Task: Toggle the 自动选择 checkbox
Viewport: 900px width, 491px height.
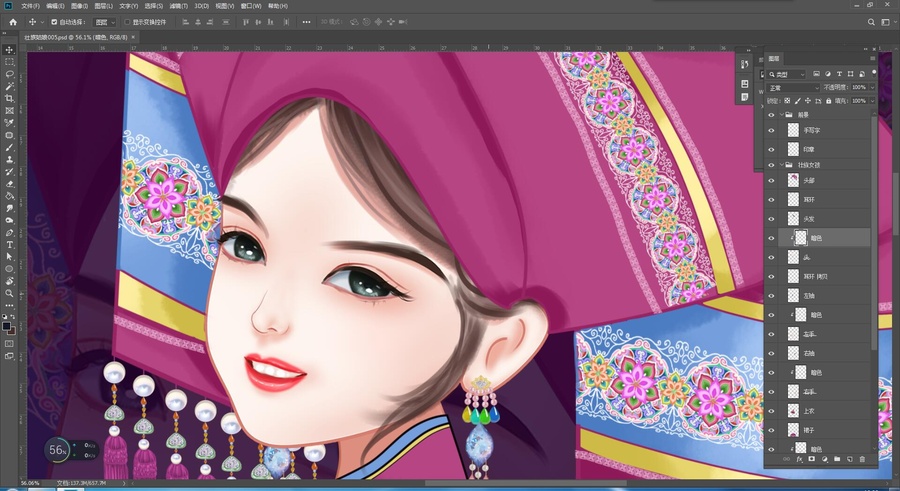Action: [x=54, y=22]
